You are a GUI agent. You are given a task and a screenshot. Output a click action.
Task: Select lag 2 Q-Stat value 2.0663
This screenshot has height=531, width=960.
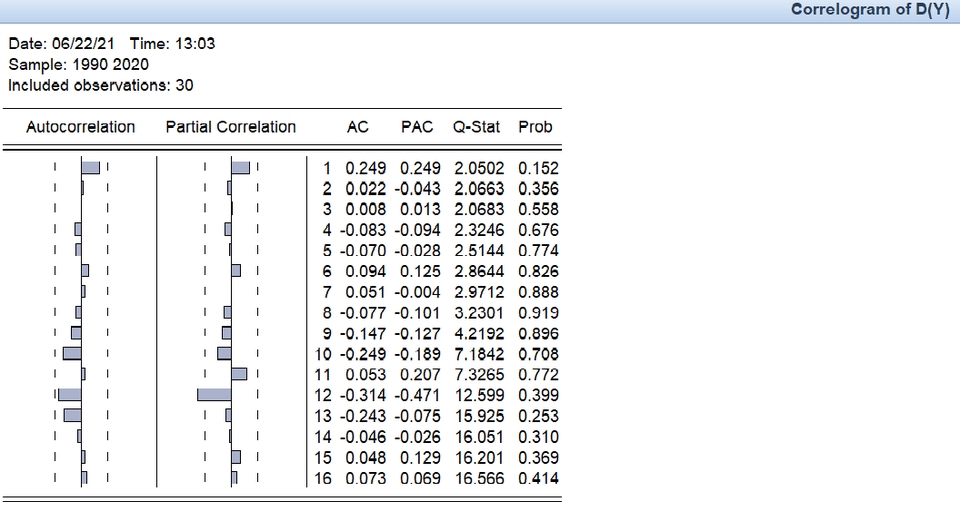(479, 189)
